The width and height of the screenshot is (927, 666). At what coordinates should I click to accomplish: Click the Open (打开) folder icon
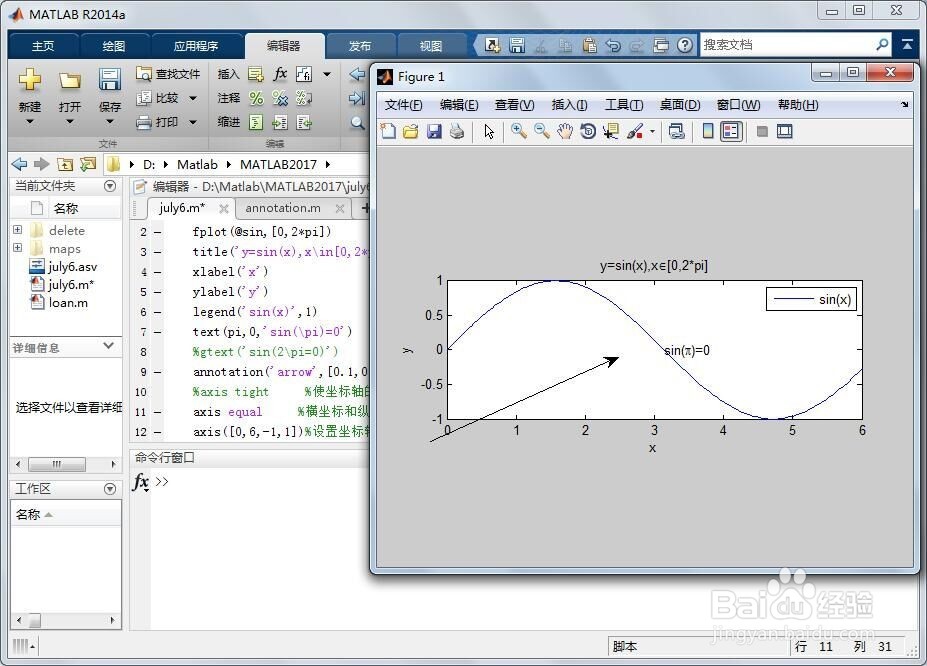pyautogui.click(x=70, y=80)
